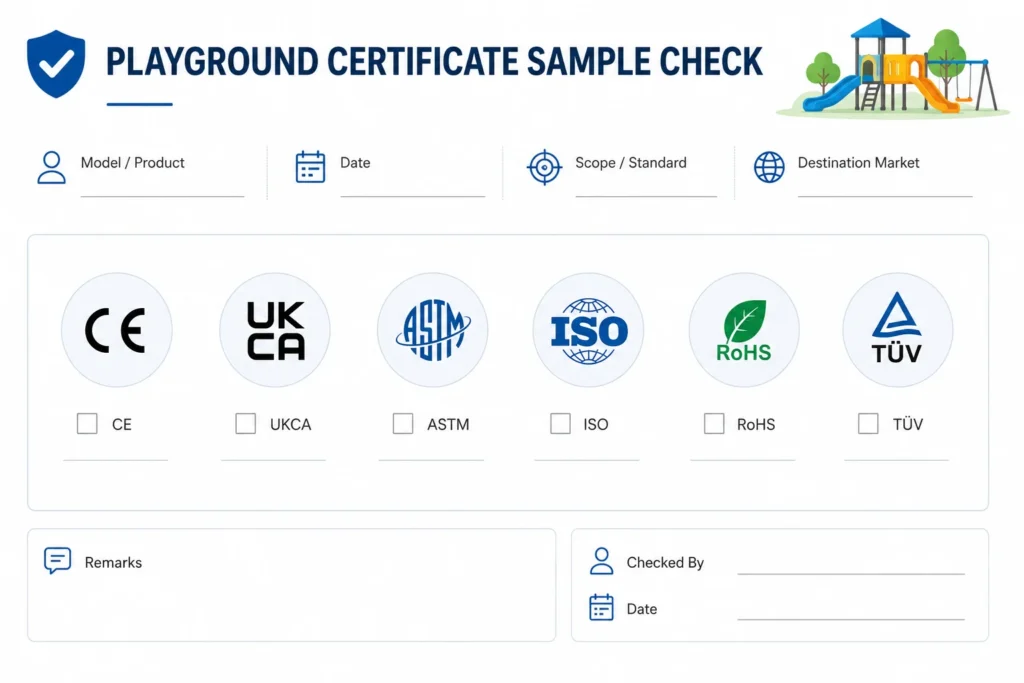Click the globe icon beside Destination Market
This screenshot has height=683, width=1024.
click(769, 167)
